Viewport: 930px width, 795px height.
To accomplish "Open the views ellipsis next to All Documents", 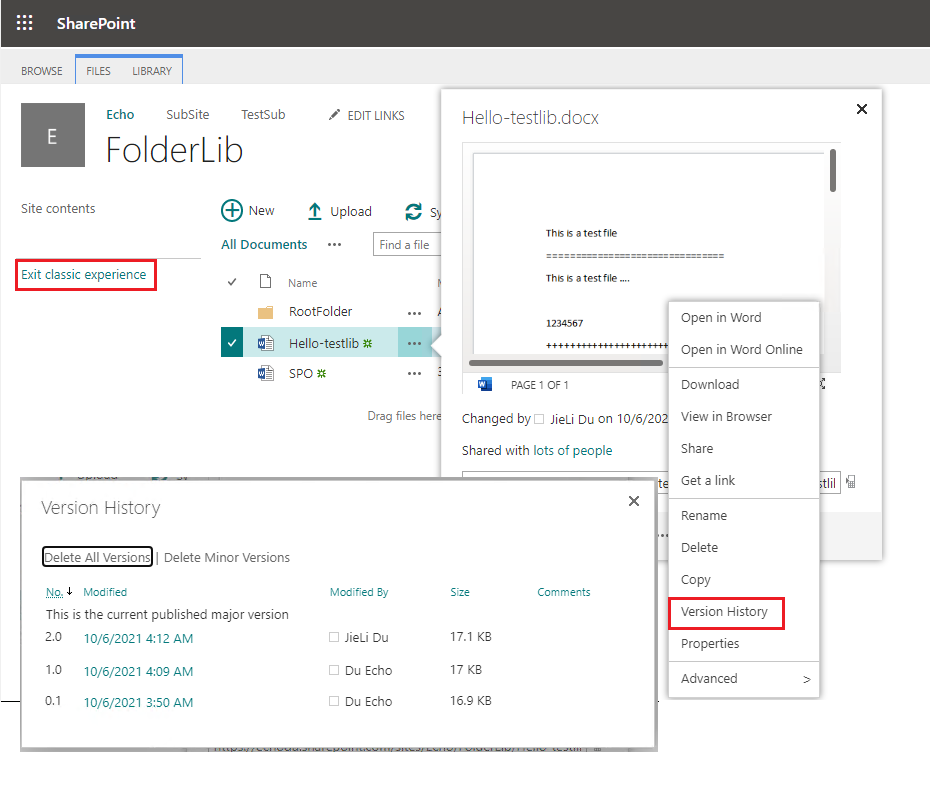I will [x=335, y=244].
